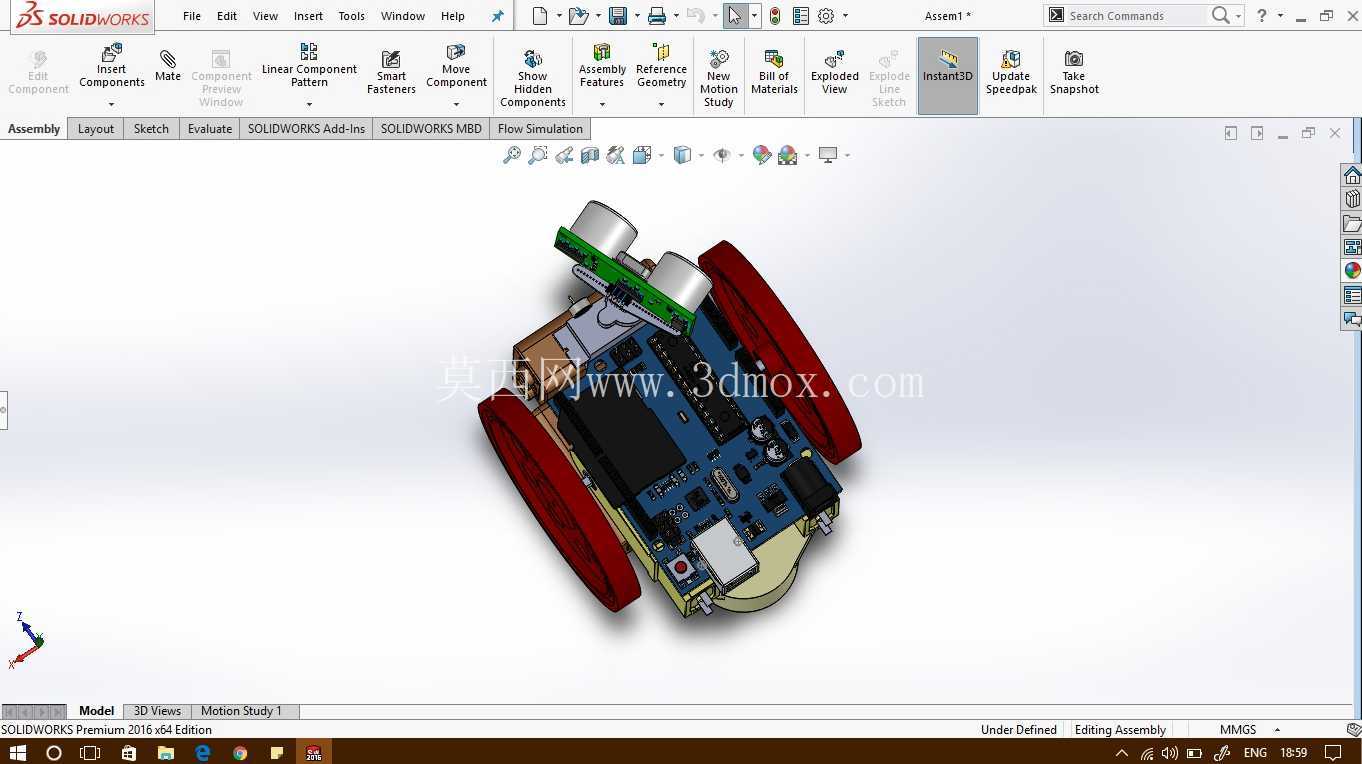Screen dimensions: 1362x764
Task: Switch to the Sketch tab
Action: (151, 128)
